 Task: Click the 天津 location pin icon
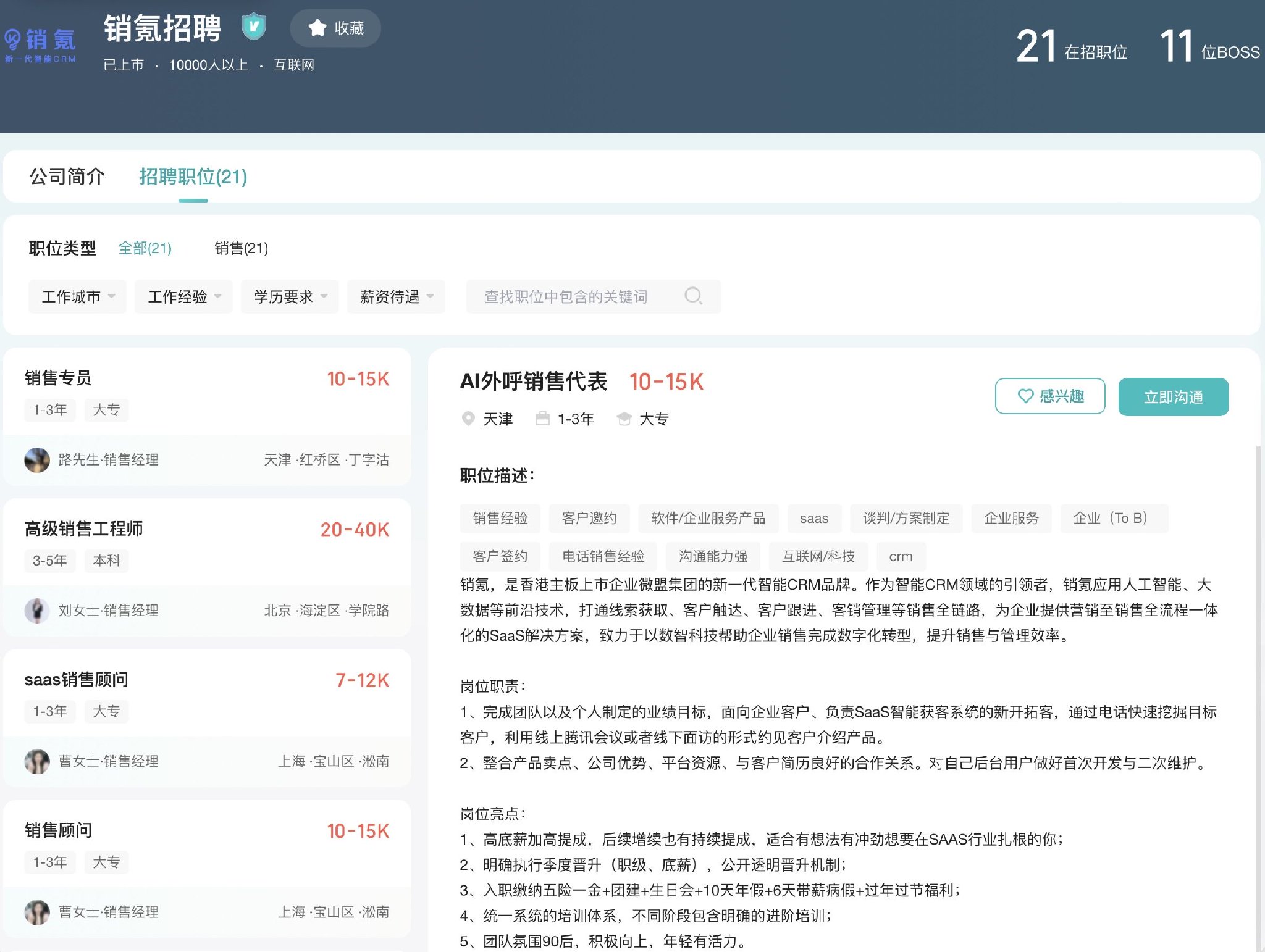[468, 419]
